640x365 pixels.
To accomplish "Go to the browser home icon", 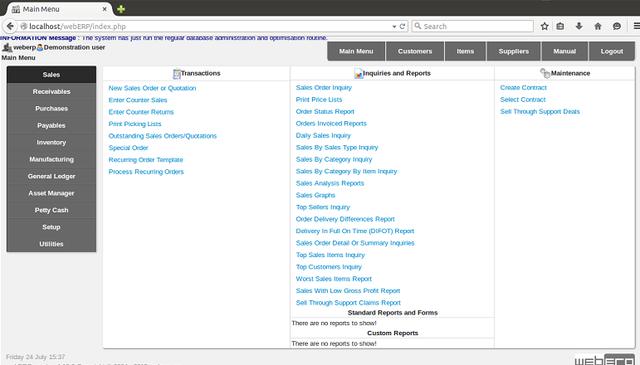I will pyautogui.click(x=598, y=26).
